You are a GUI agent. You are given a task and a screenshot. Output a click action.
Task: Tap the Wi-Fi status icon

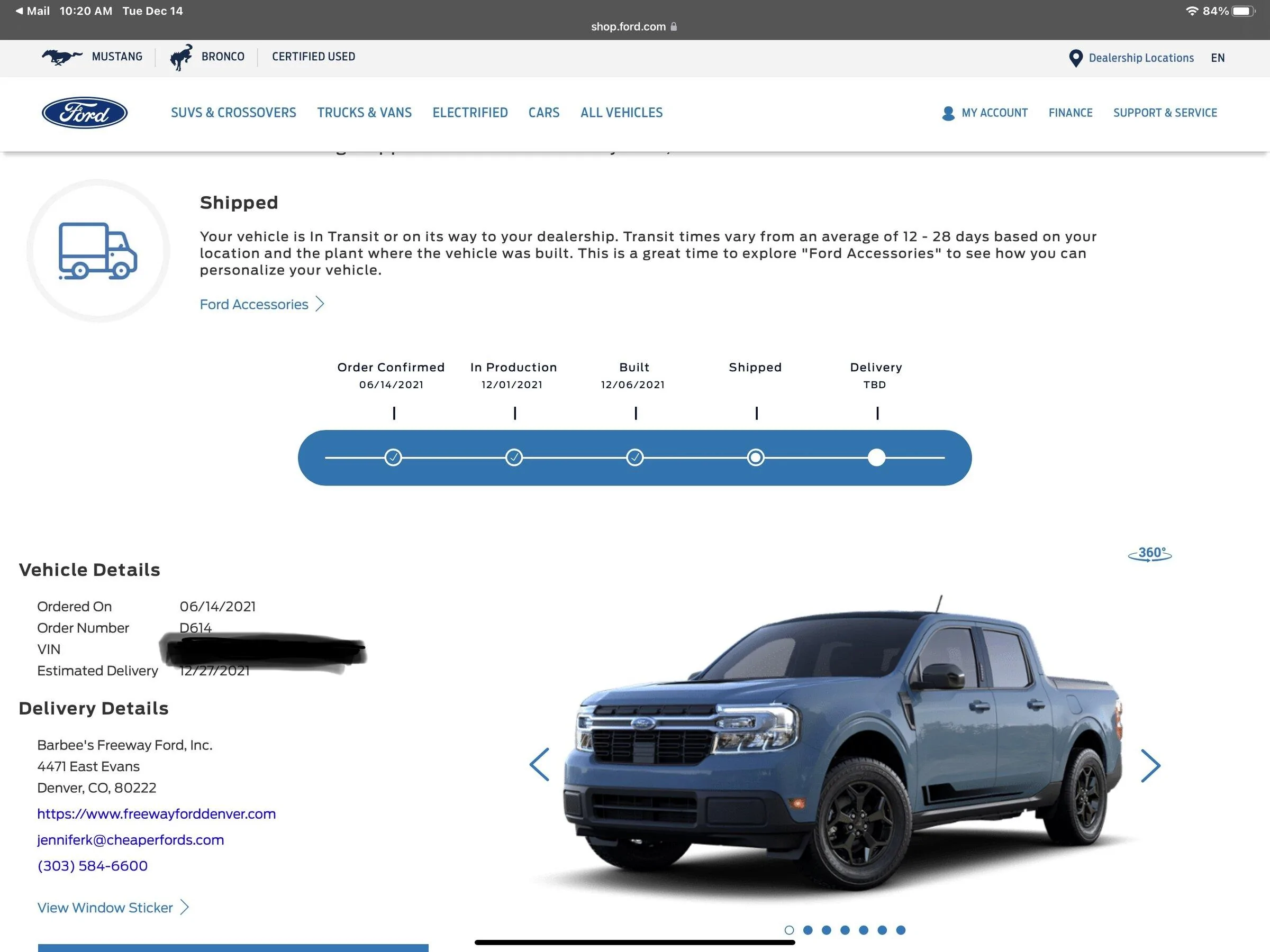1192,11
